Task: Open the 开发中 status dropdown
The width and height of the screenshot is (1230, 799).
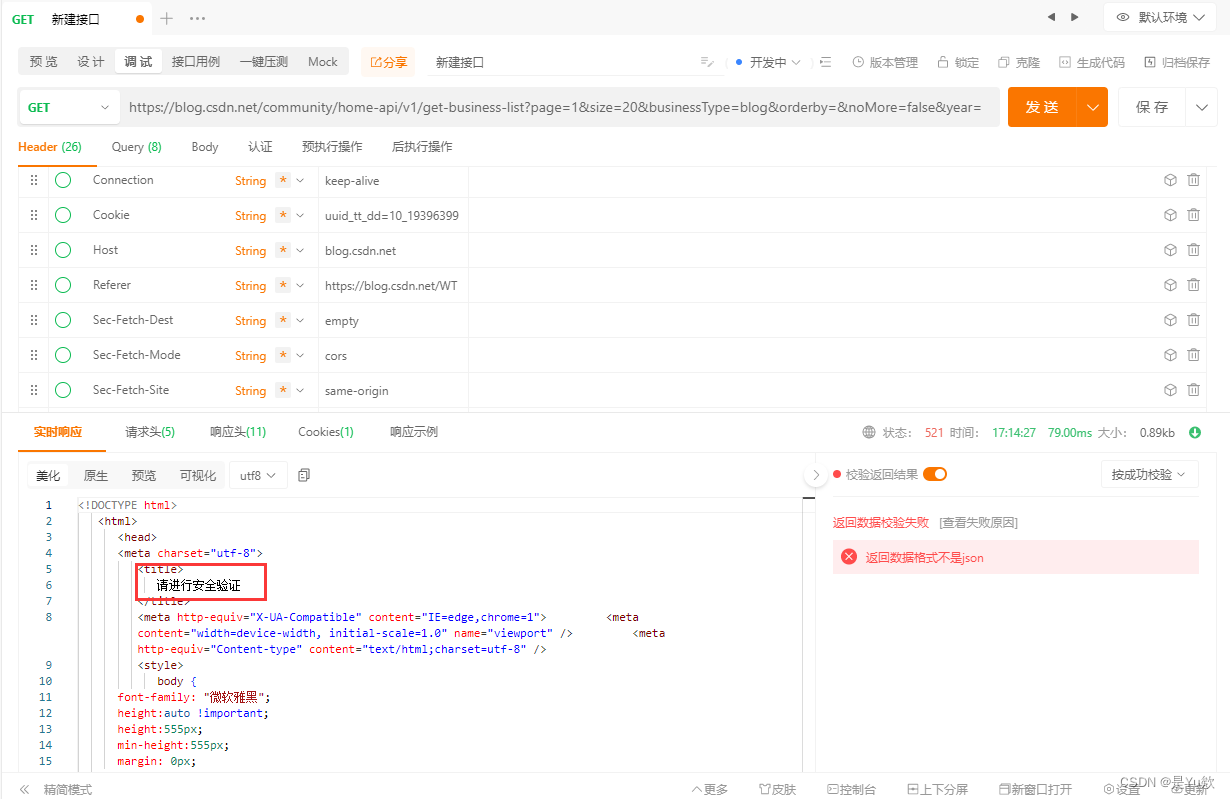Action: coord(767,62)
